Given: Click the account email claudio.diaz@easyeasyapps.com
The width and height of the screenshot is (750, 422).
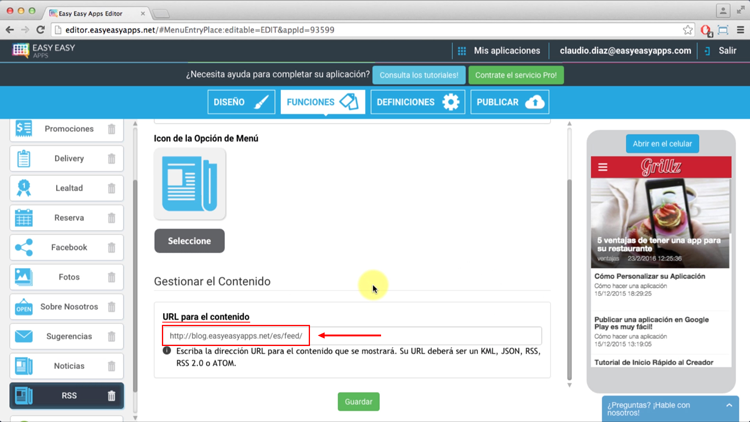Looking at the screenshot, I should [626, 51].
